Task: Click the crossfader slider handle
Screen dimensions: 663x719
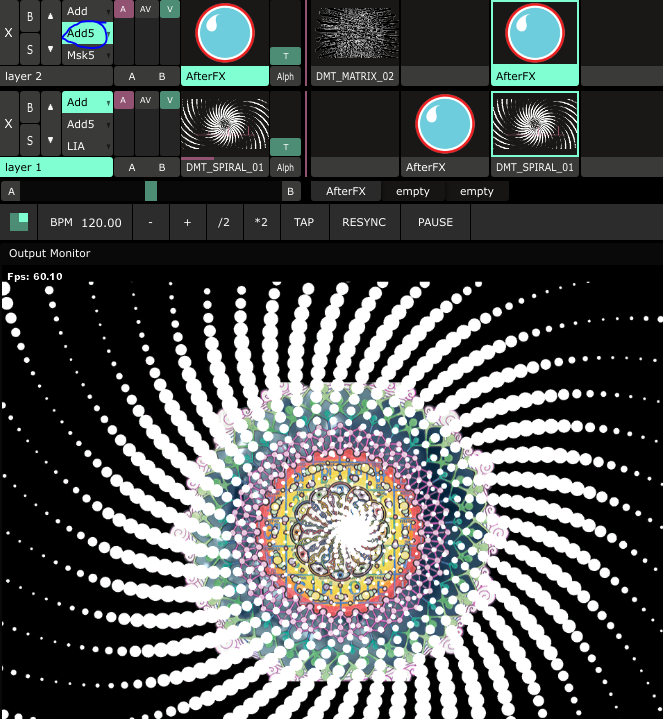Action: 151,191
